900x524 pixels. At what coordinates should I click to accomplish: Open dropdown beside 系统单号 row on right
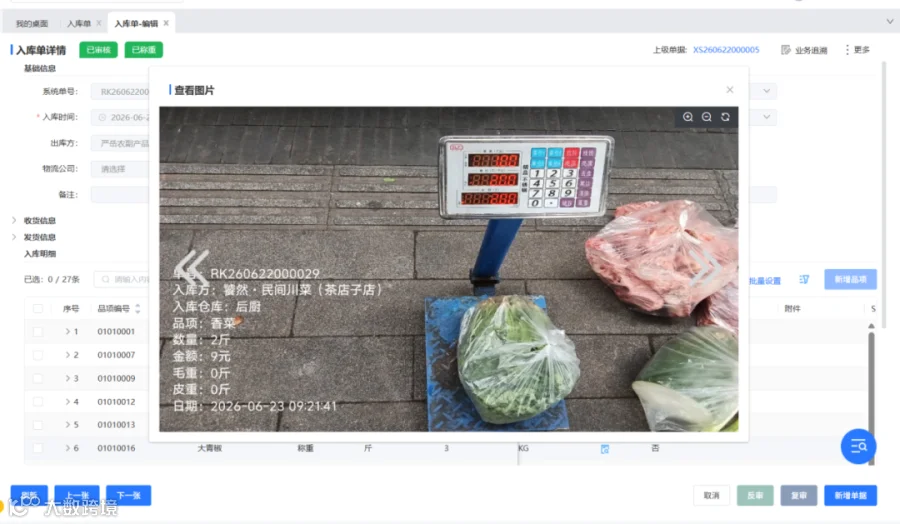[766, 91]
